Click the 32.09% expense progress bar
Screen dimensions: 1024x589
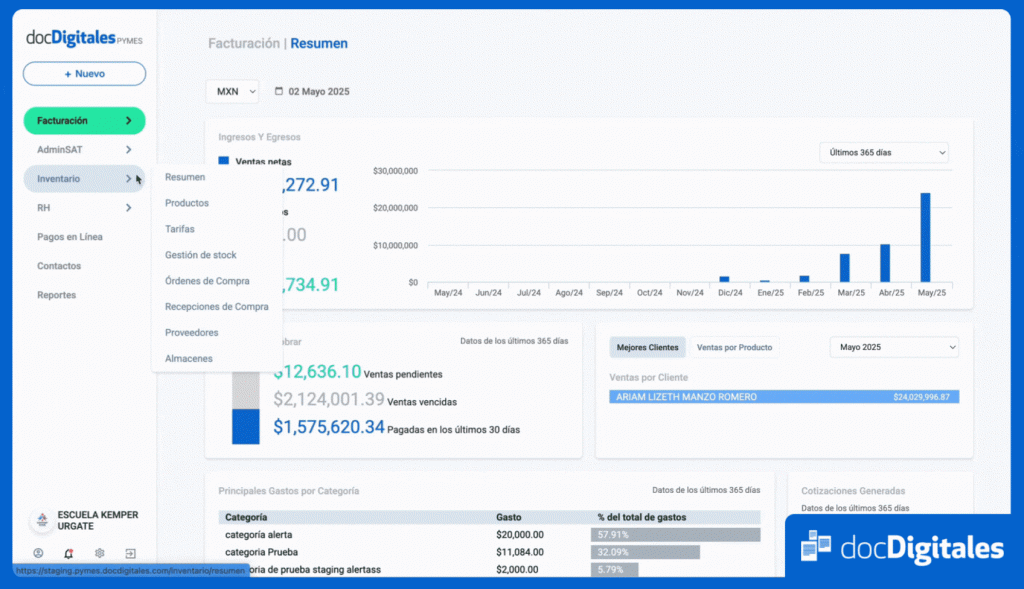[x=645, y=552]
